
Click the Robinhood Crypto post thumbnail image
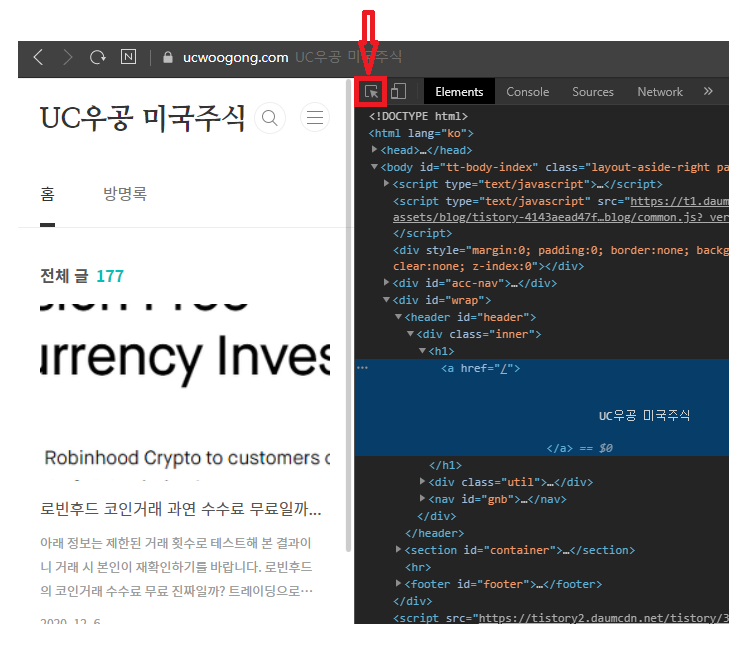click(185, 390)
